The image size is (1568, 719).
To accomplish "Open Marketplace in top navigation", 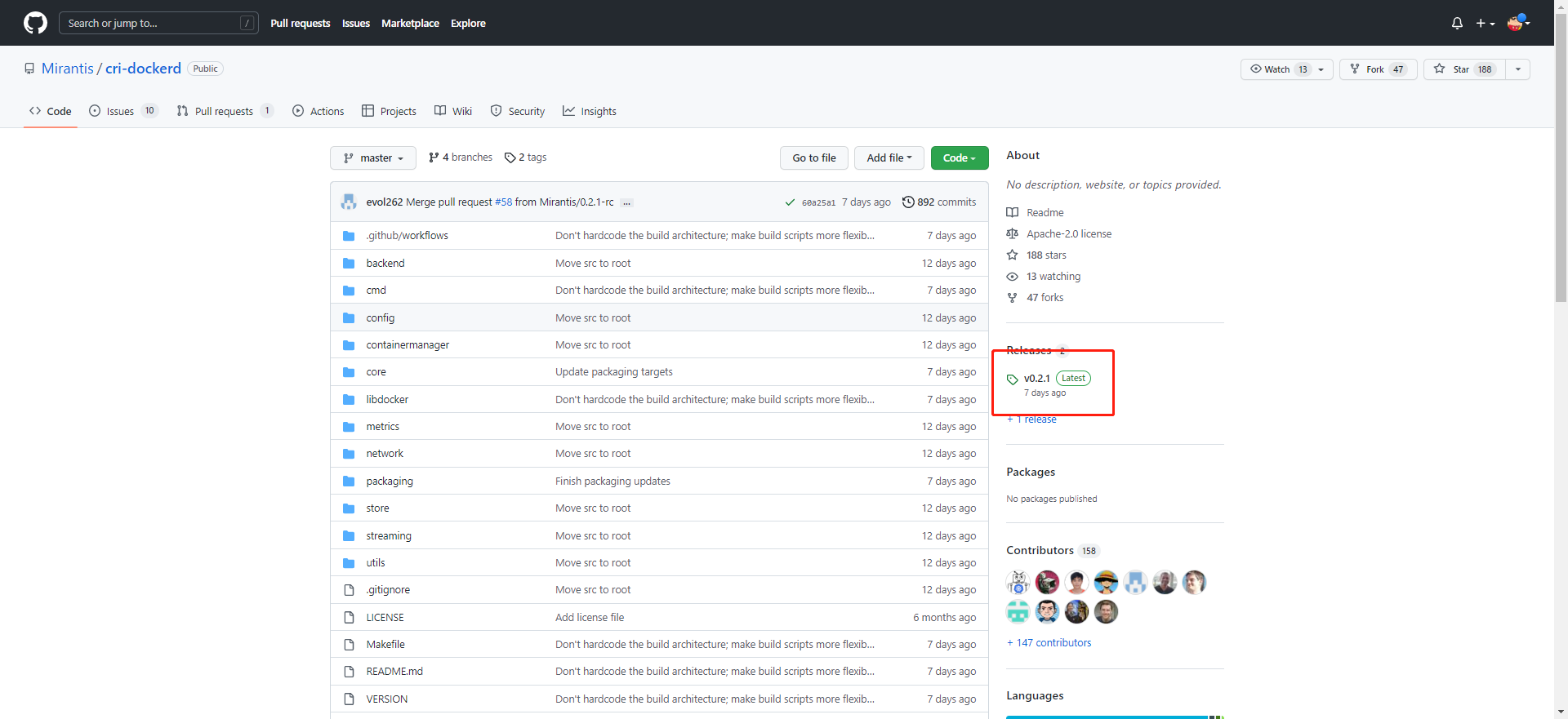I will pyautogui.click(x=410, y=23).
